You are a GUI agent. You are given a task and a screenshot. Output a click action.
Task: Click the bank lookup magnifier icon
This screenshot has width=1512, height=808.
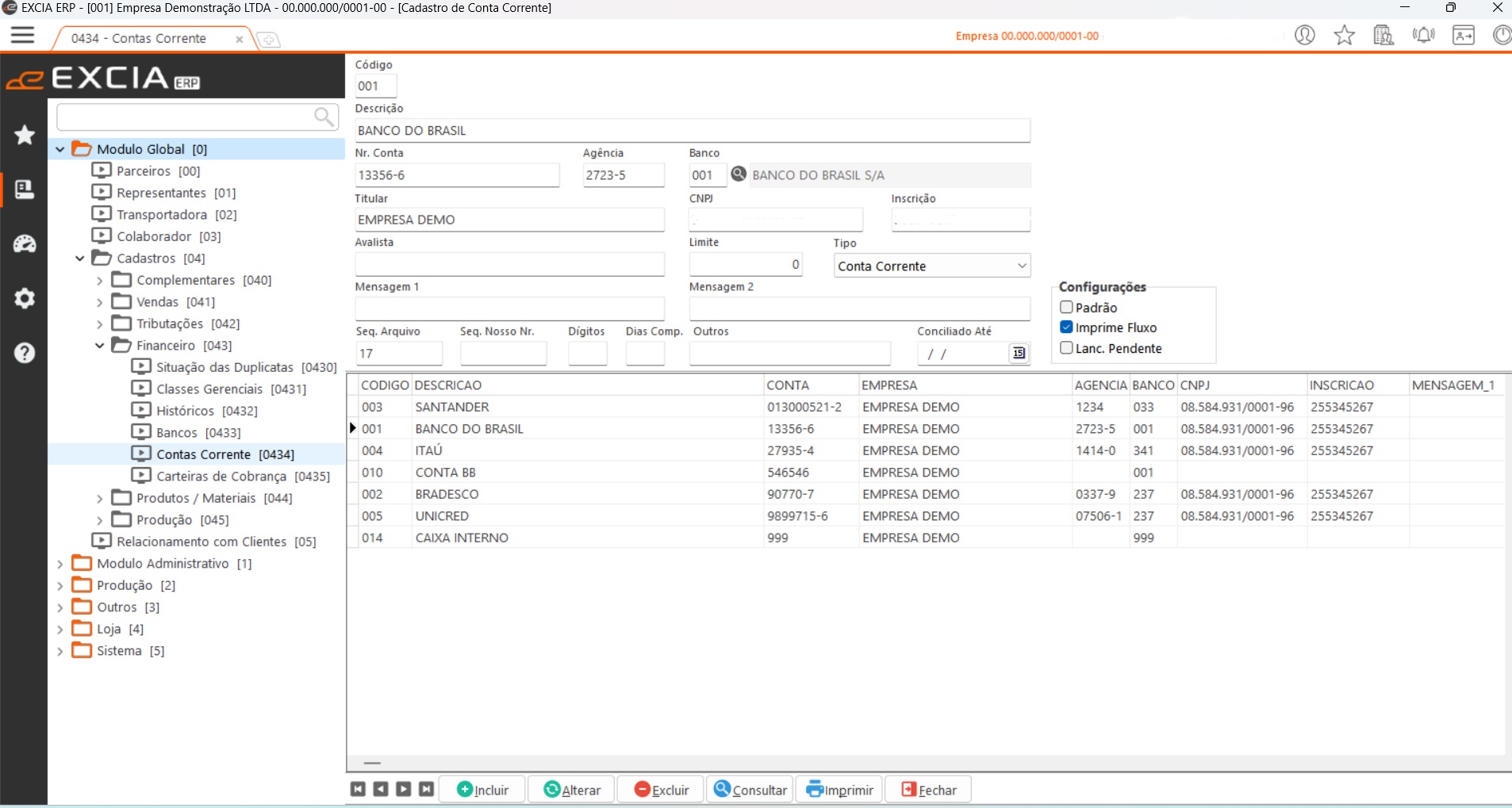739,174
